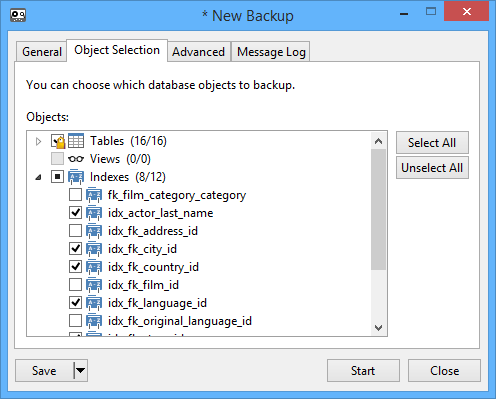Switch to the General tab

(42, 52)
